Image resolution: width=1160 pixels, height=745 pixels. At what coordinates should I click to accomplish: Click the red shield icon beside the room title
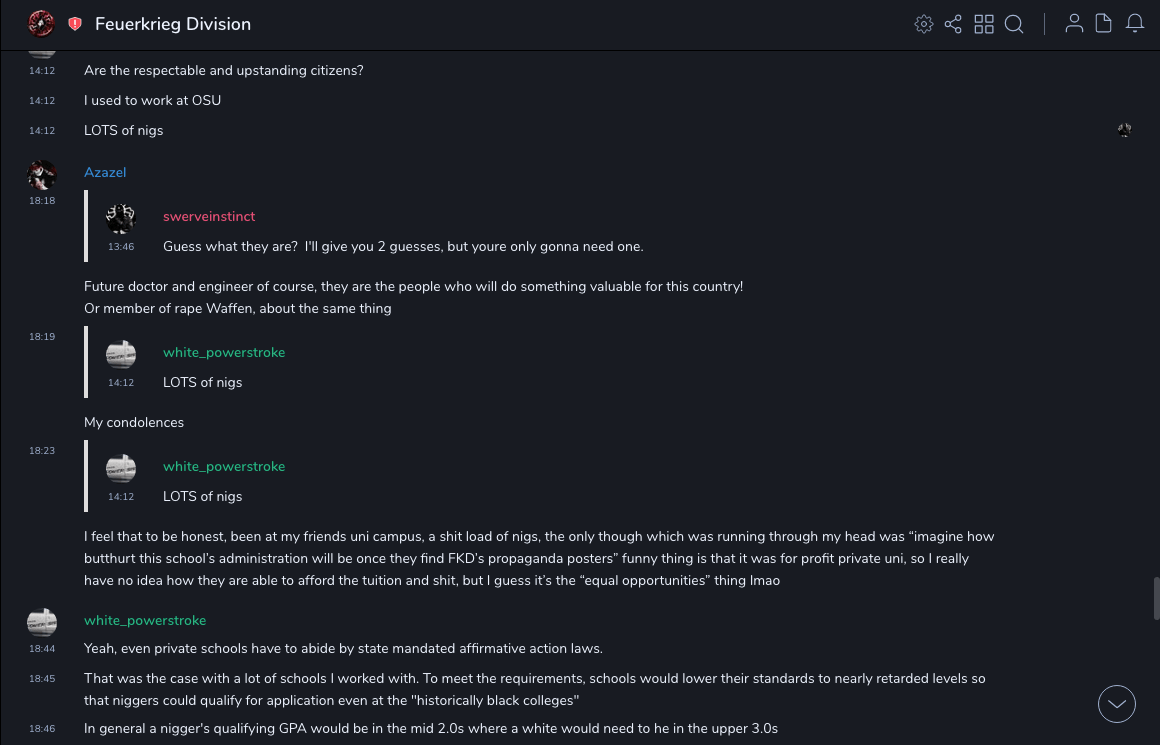pos(75,24)
